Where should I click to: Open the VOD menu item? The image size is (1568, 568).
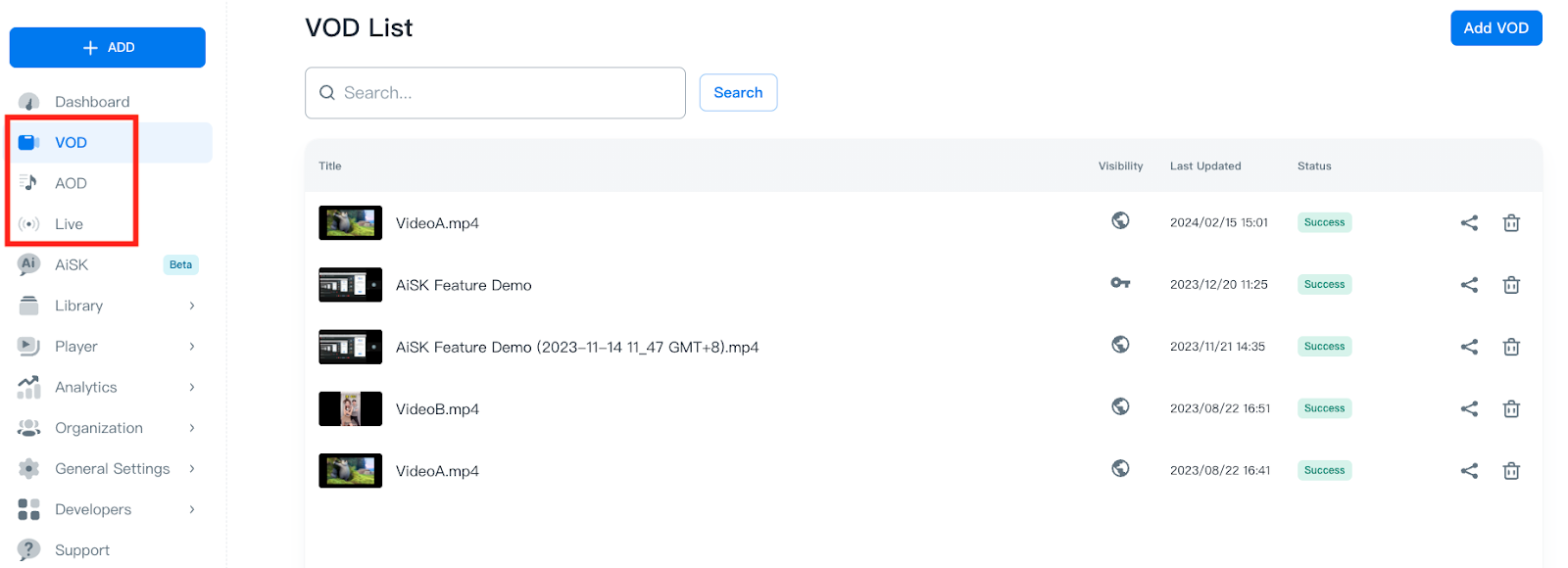pos(71,143)
